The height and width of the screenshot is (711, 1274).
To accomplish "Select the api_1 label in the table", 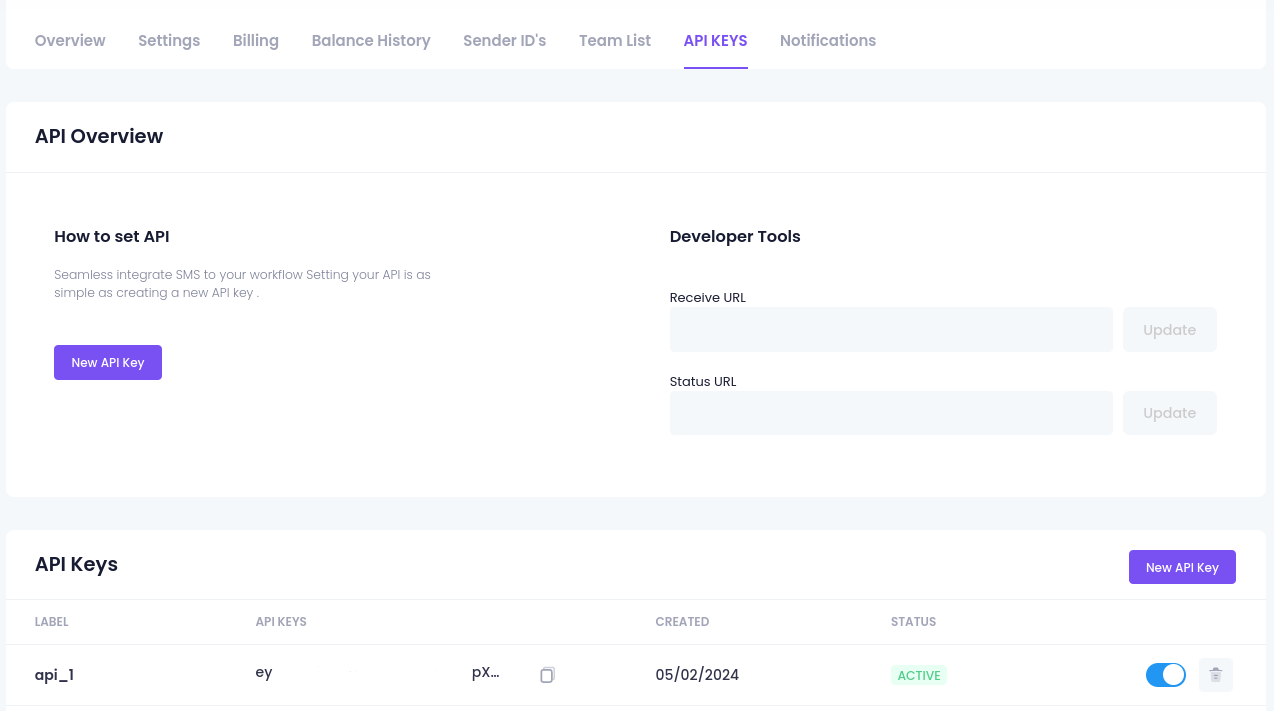I will (55, 675).
